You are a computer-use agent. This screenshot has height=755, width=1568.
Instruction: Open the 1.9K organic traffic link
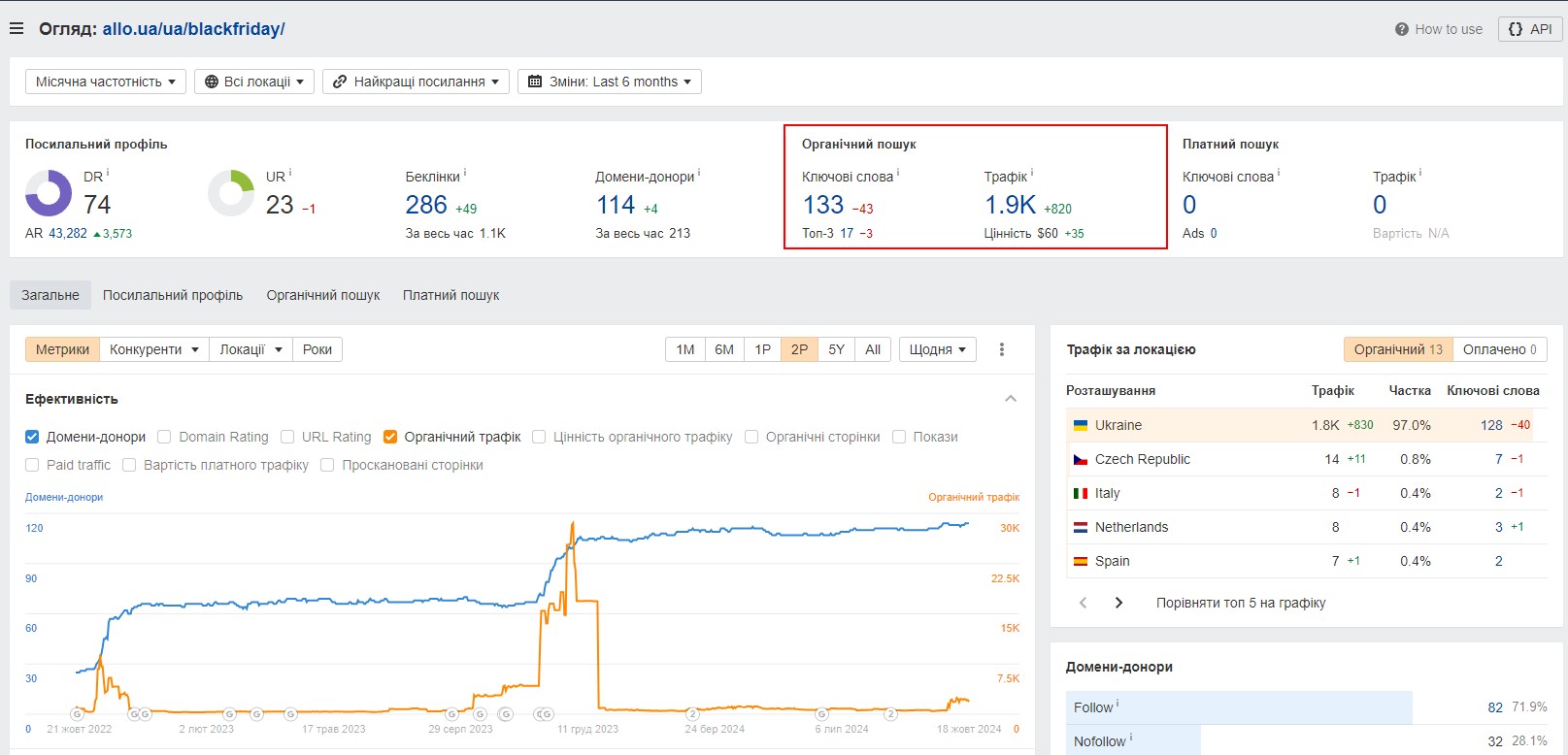tap(1011, 205)
